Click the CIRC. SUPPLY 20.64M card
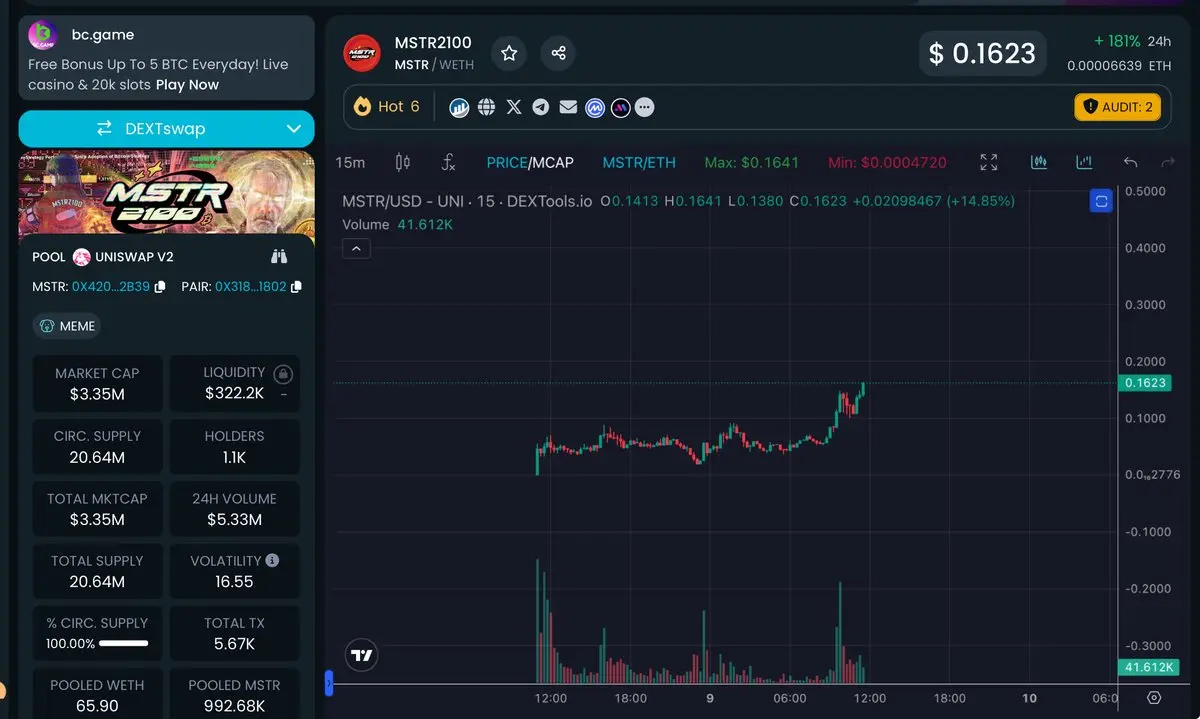Viewport: 1200px width, 719px height. (x=97, y=446)
